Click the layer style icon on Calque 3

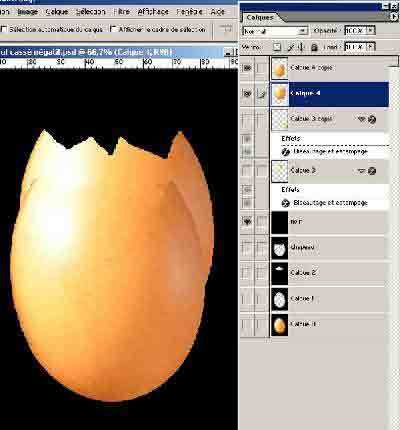[x=372, y=171]
